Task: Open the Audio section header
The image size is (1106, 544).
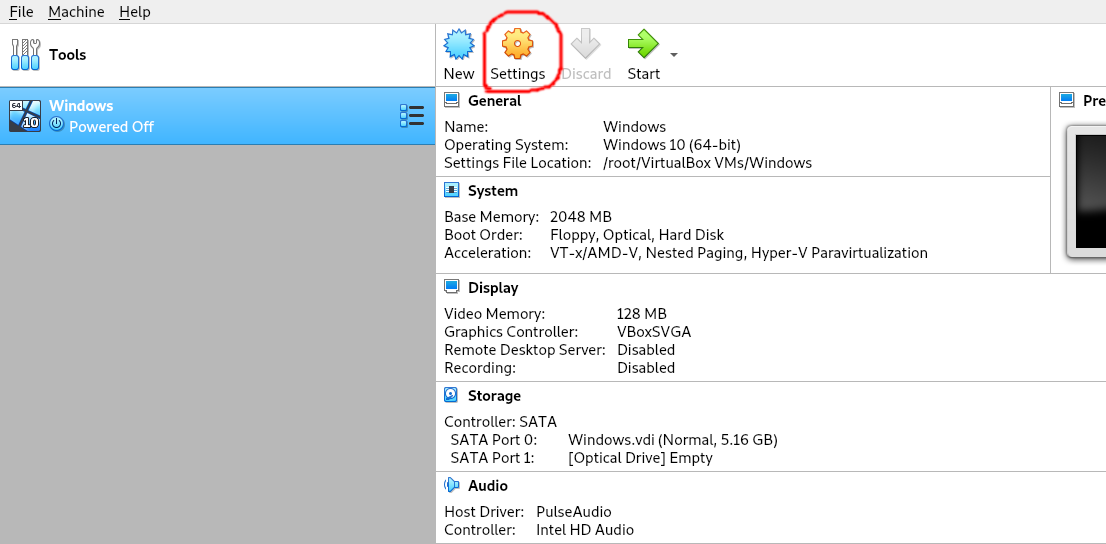Action: [488, 485]
